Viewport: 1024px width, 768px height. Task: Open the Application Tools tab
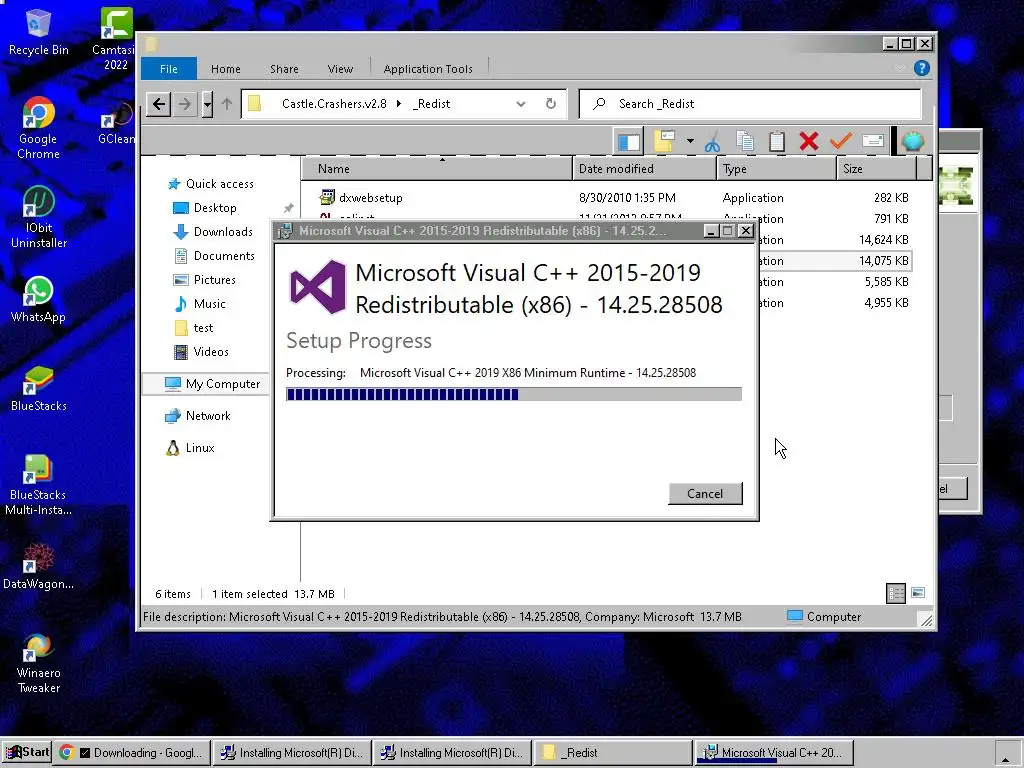[428, 69]
